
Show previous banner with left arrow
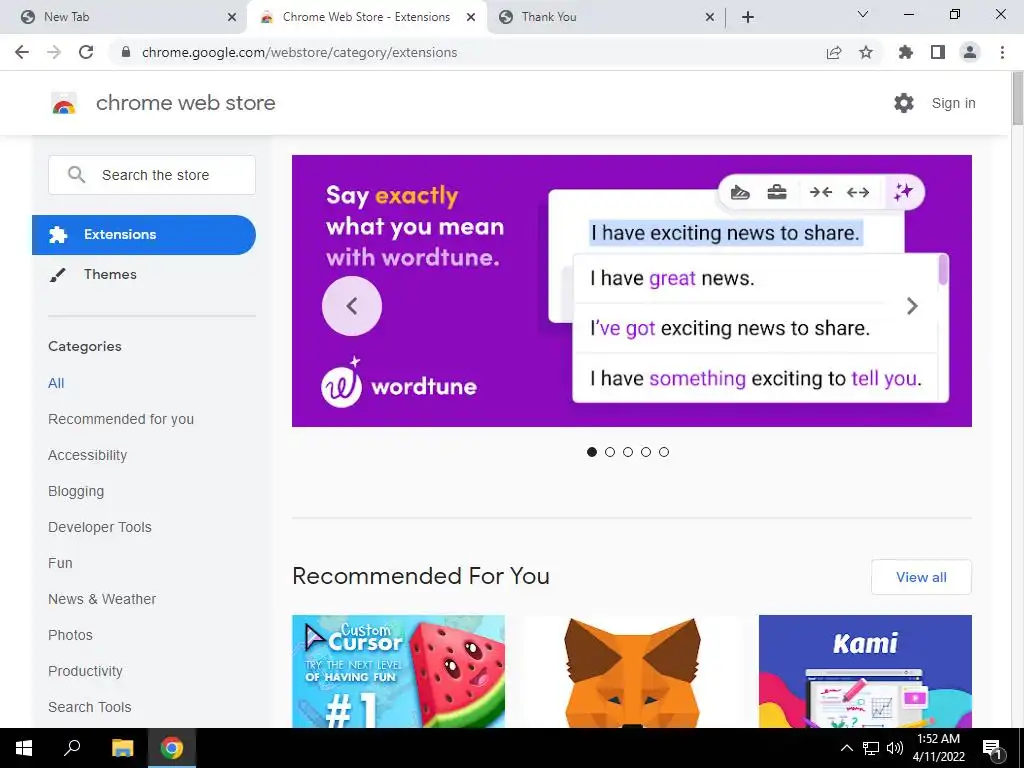(x=352, y=306)
